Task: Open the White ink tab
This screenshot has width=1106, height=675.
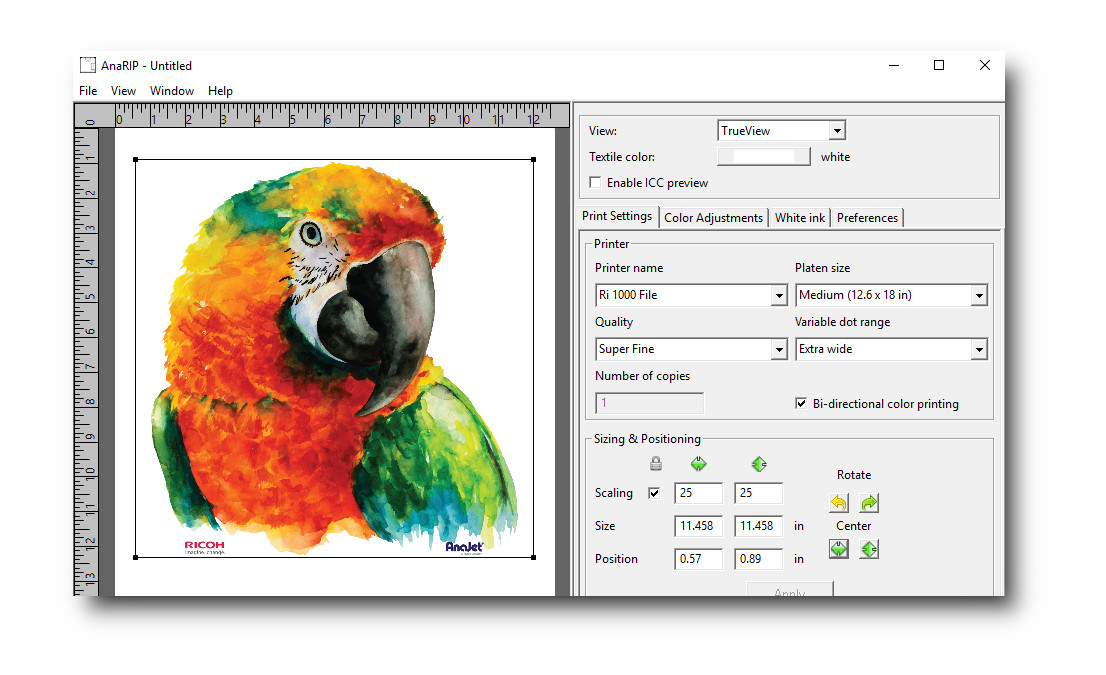Action: pos(800,218)
